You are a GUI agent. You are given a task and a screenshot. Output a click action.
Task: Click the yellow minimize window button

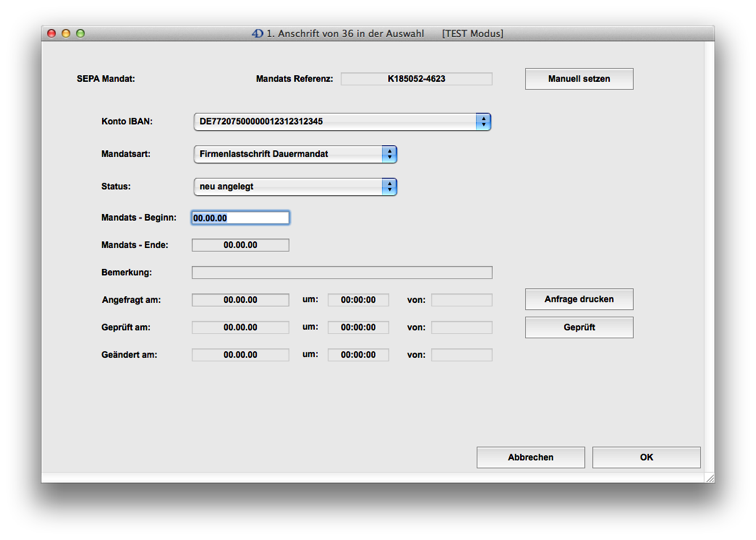[x=66, y=33]
